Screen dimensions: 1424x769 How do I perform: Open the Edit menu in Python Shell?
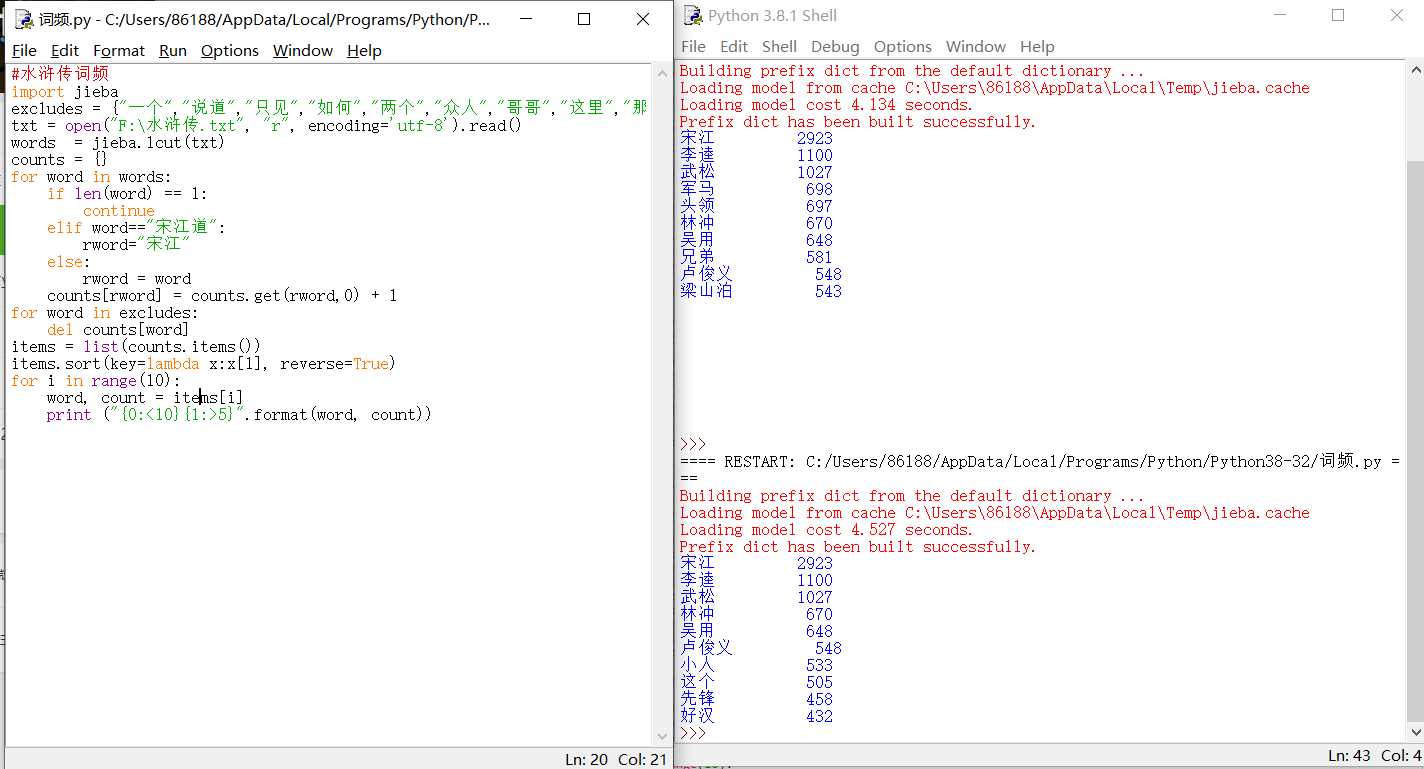pyautogui.click(x=734, y=46)
